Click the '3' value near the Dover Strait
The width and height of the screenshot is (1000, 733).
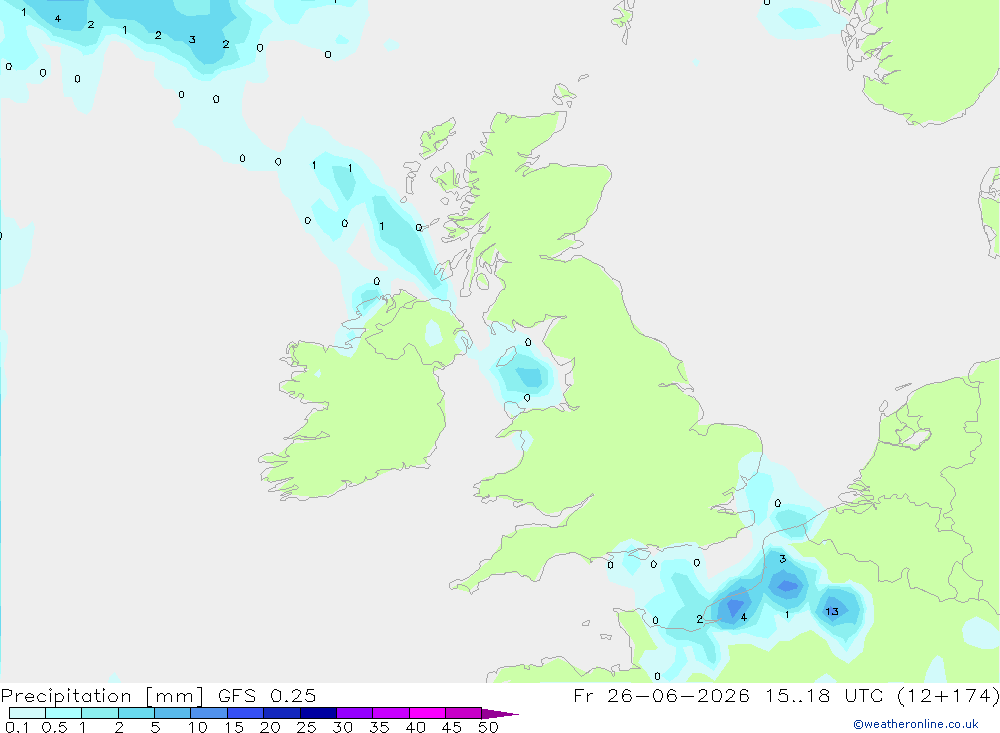783,559
